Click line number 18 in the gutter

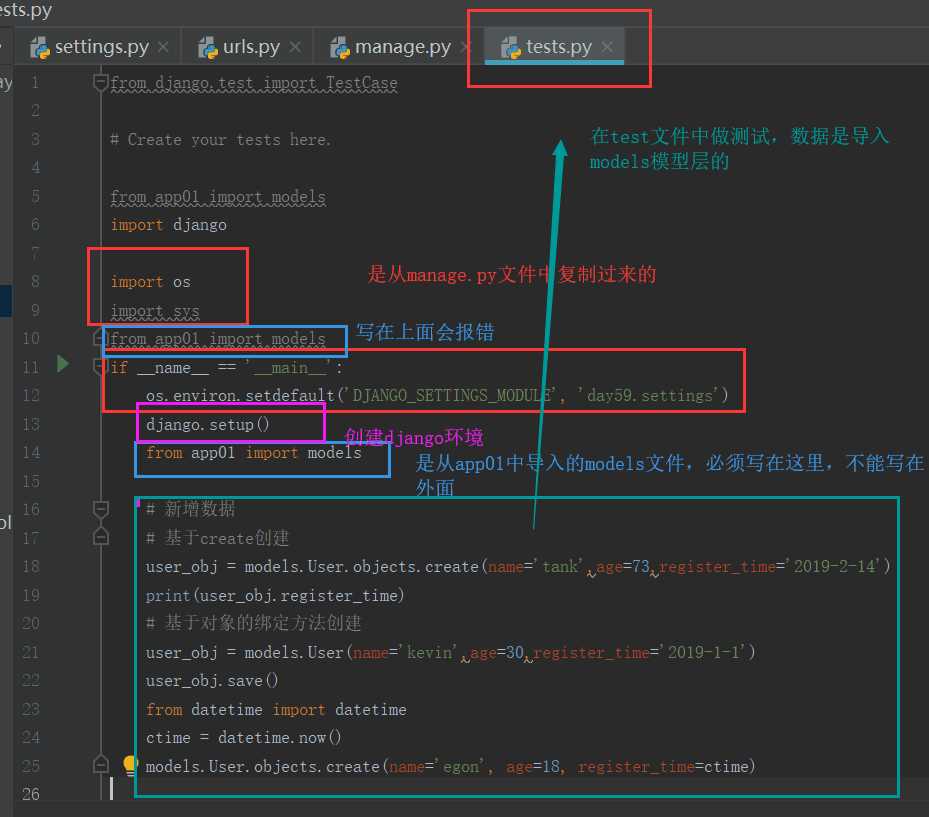[31, 566]
